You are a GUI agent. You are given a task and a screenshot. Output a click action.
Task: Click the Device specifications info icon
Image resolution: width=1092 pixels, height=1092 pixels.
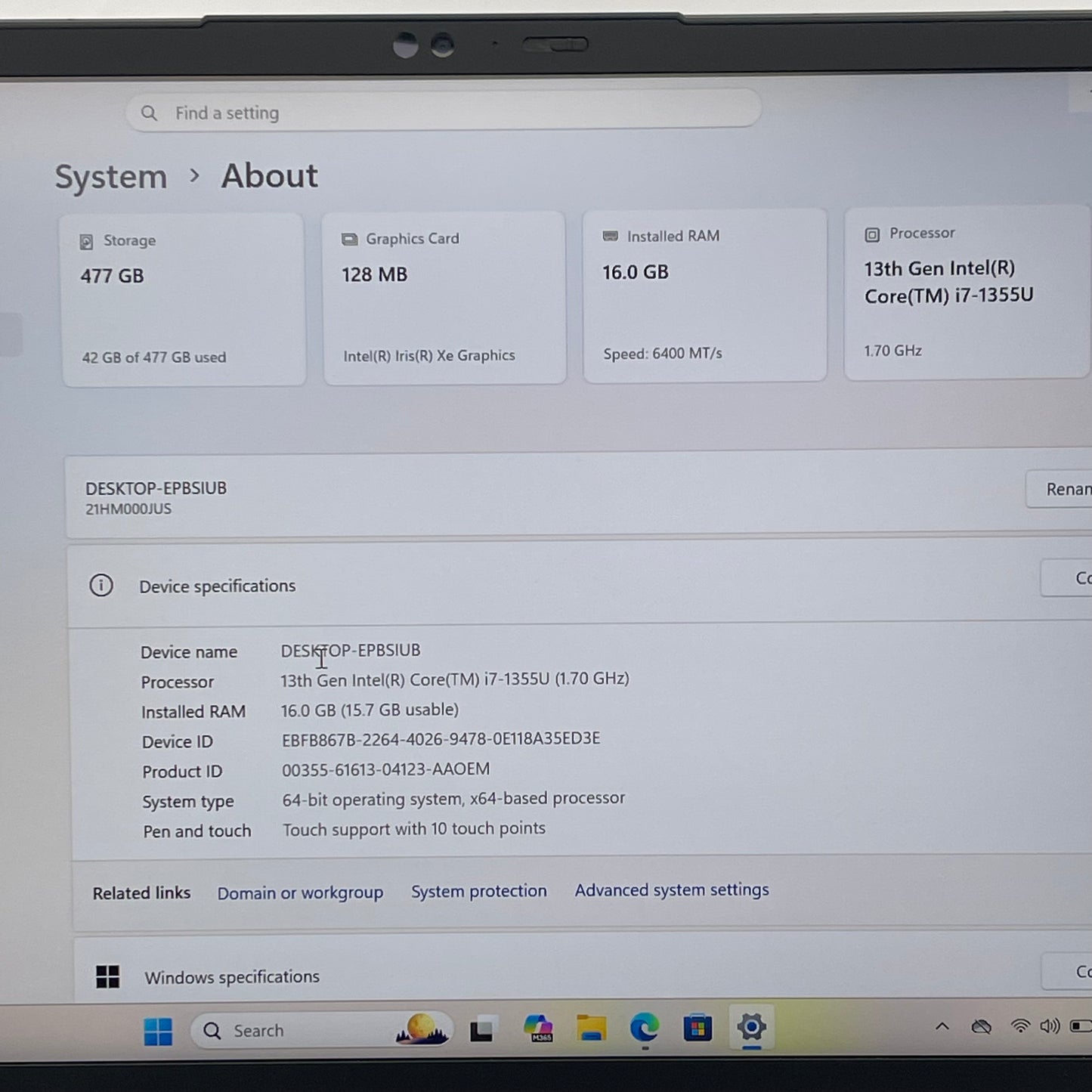coord(101,586)
